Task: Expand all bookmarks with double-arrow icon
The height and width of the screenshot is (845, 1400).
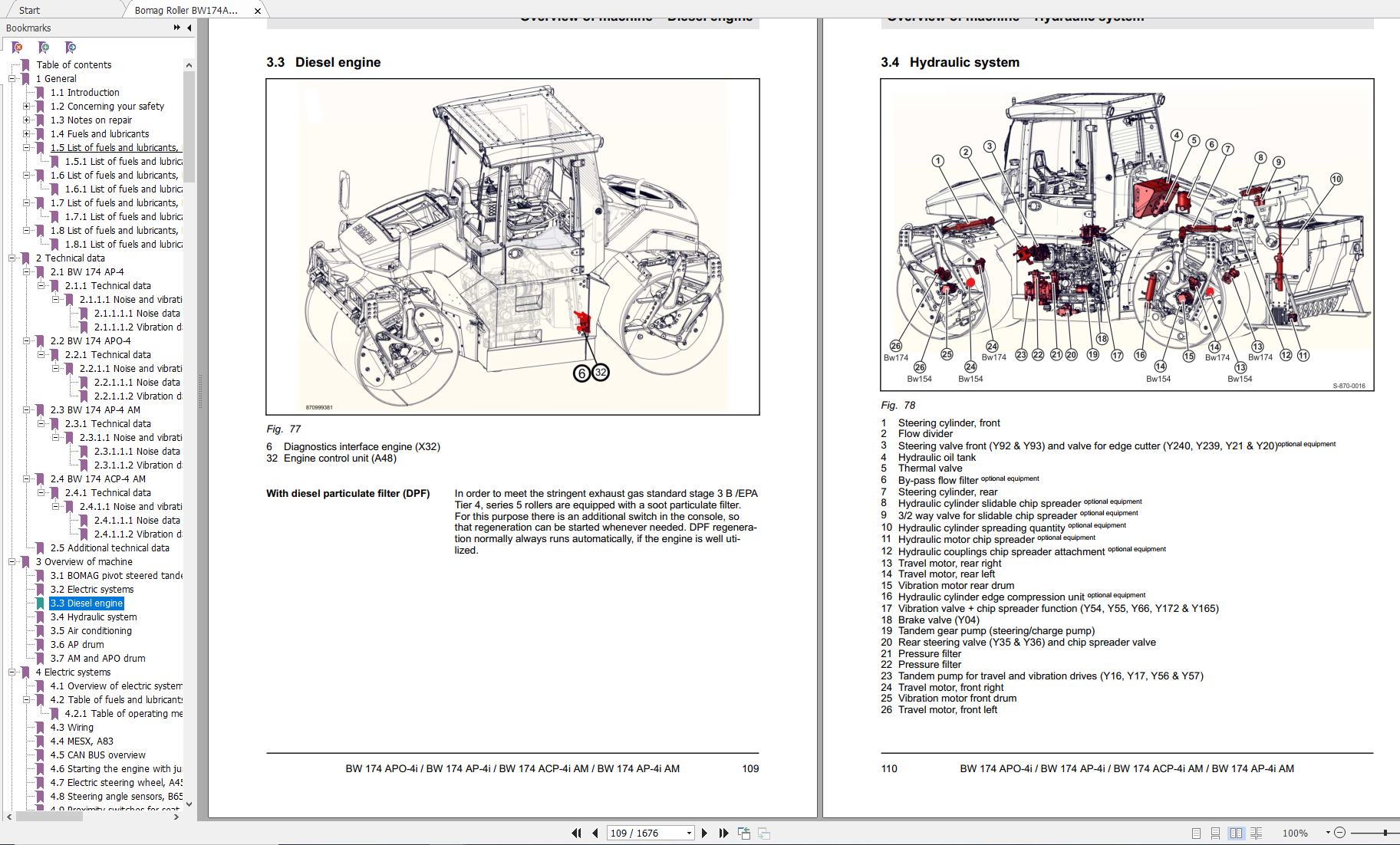Action: 176,28
